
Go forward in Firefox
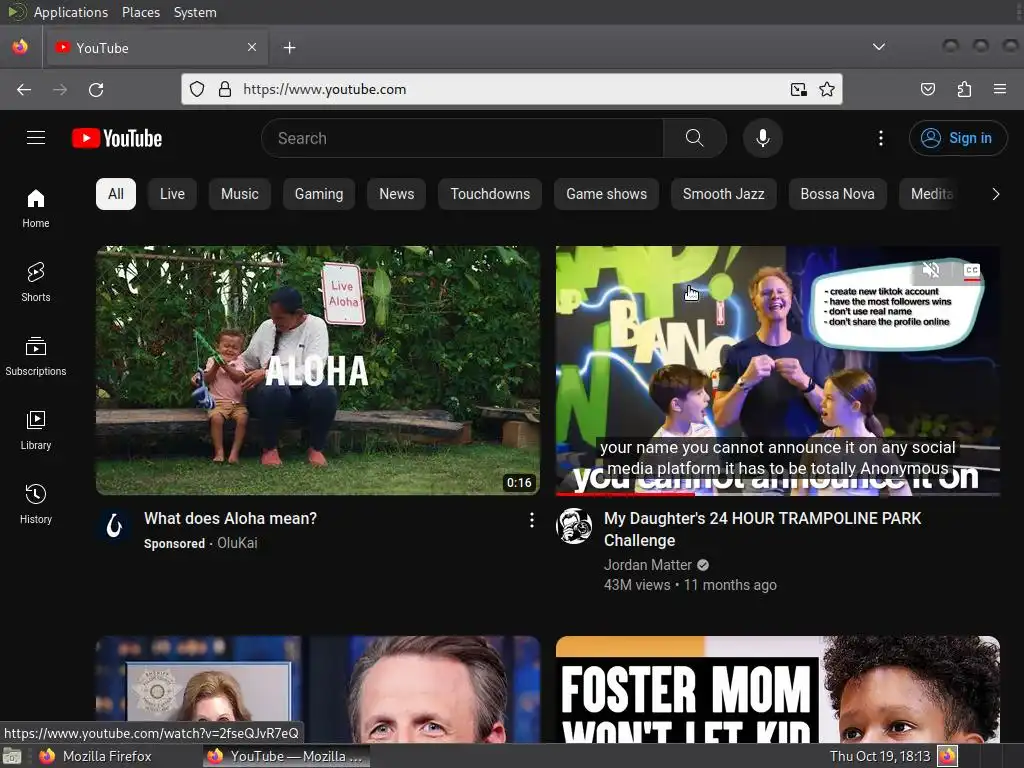pos(59,89)
